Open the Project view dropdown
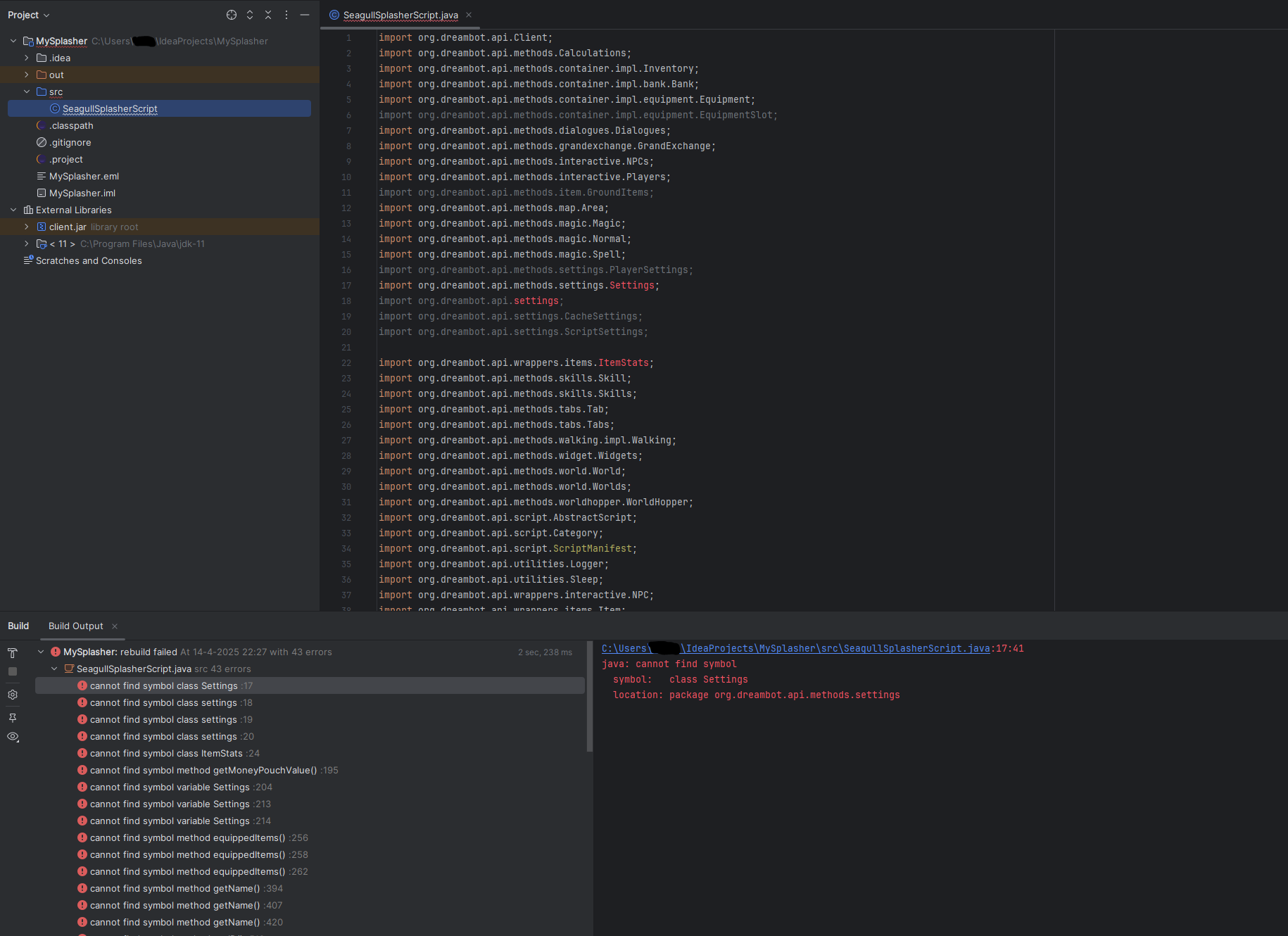Viewport: 1288px width, 936px height. coord(29,15)
